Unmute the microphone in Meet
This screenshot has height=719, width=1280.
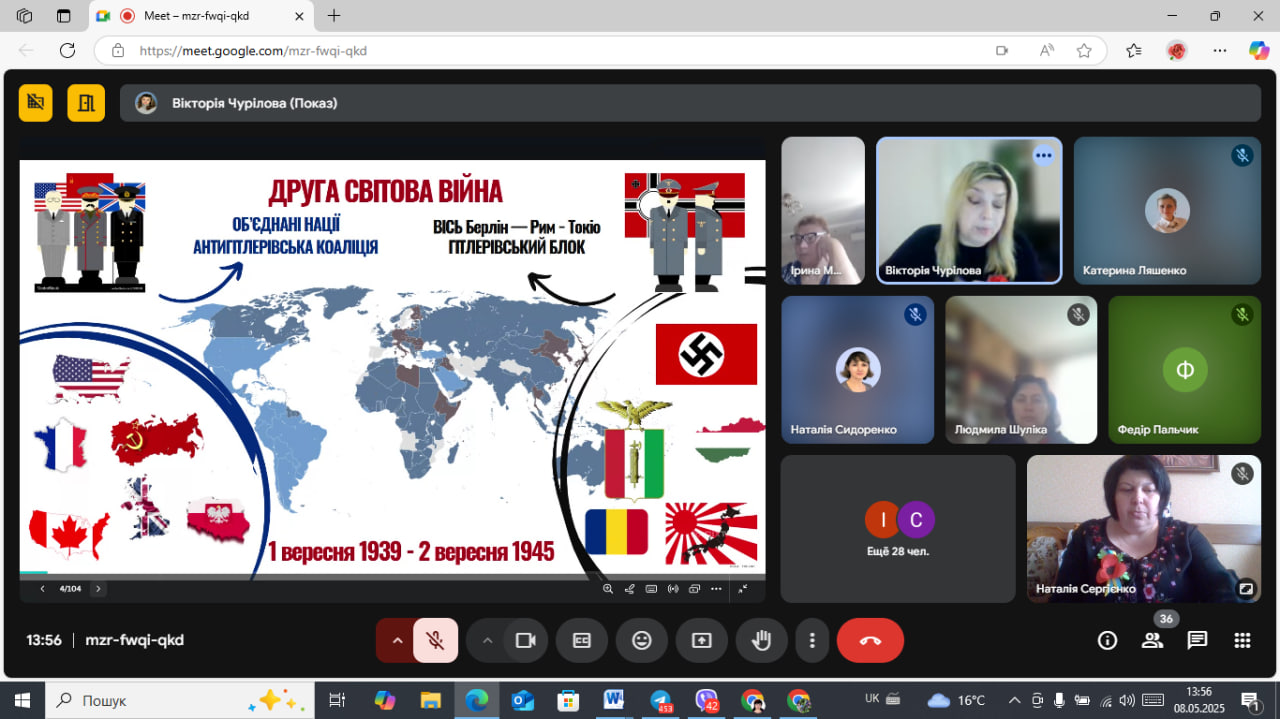pos(436,640)
